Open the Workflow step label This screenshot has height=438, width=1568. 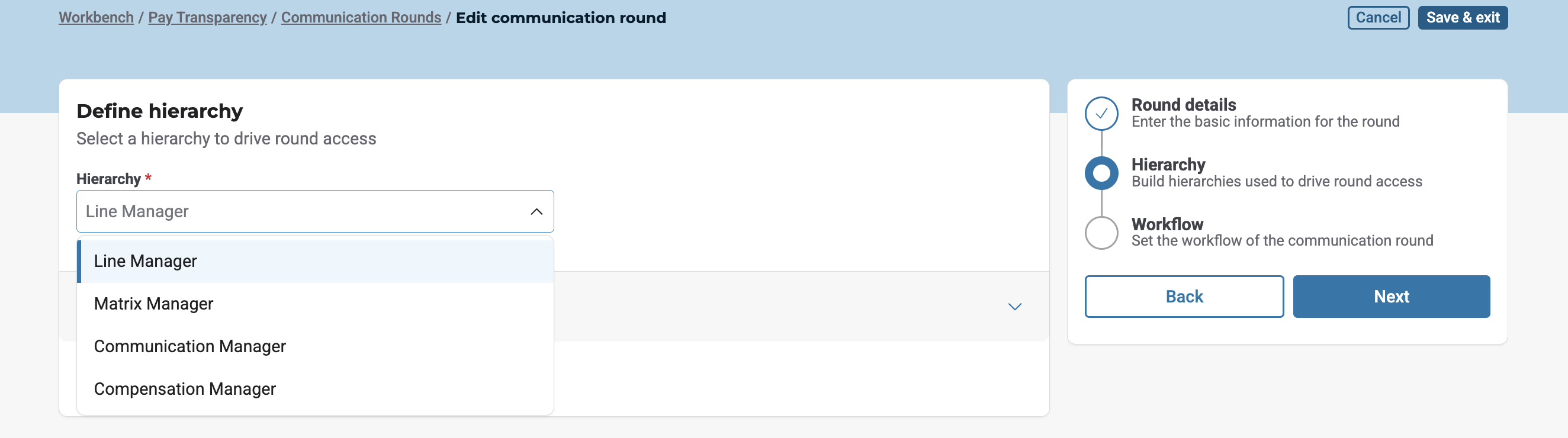pyautogui.click(x=1167, y=224)
